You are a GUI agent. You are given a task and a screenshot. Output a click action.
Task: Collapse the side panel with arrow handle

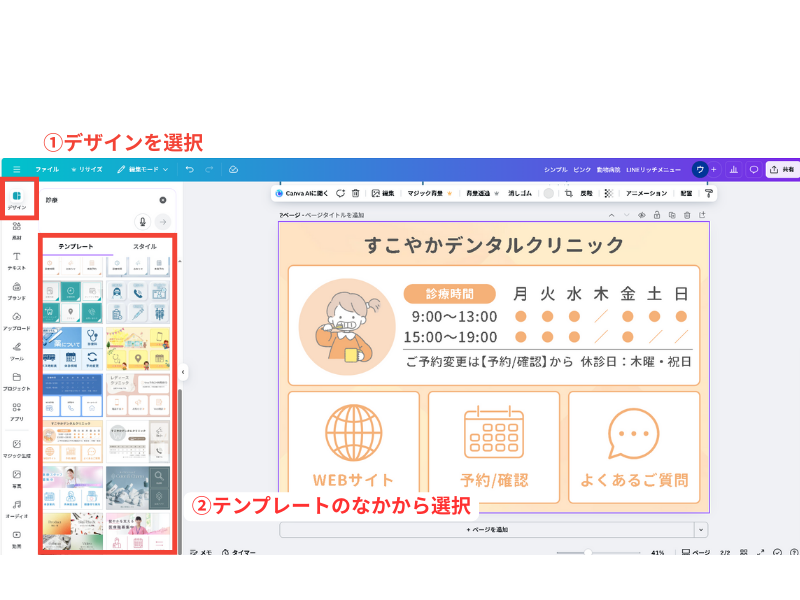pos(183,372)
